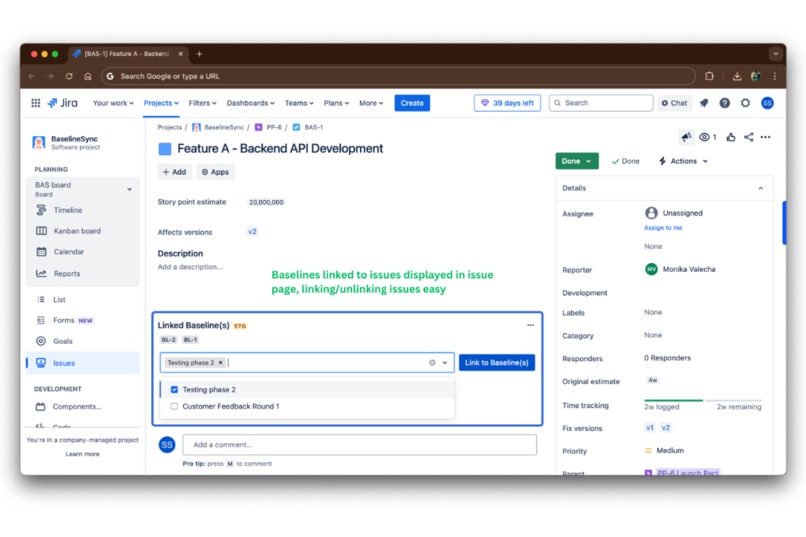Click the feedback megaphone icon
This screenshot has height=537, width=806.
[686, 137]
